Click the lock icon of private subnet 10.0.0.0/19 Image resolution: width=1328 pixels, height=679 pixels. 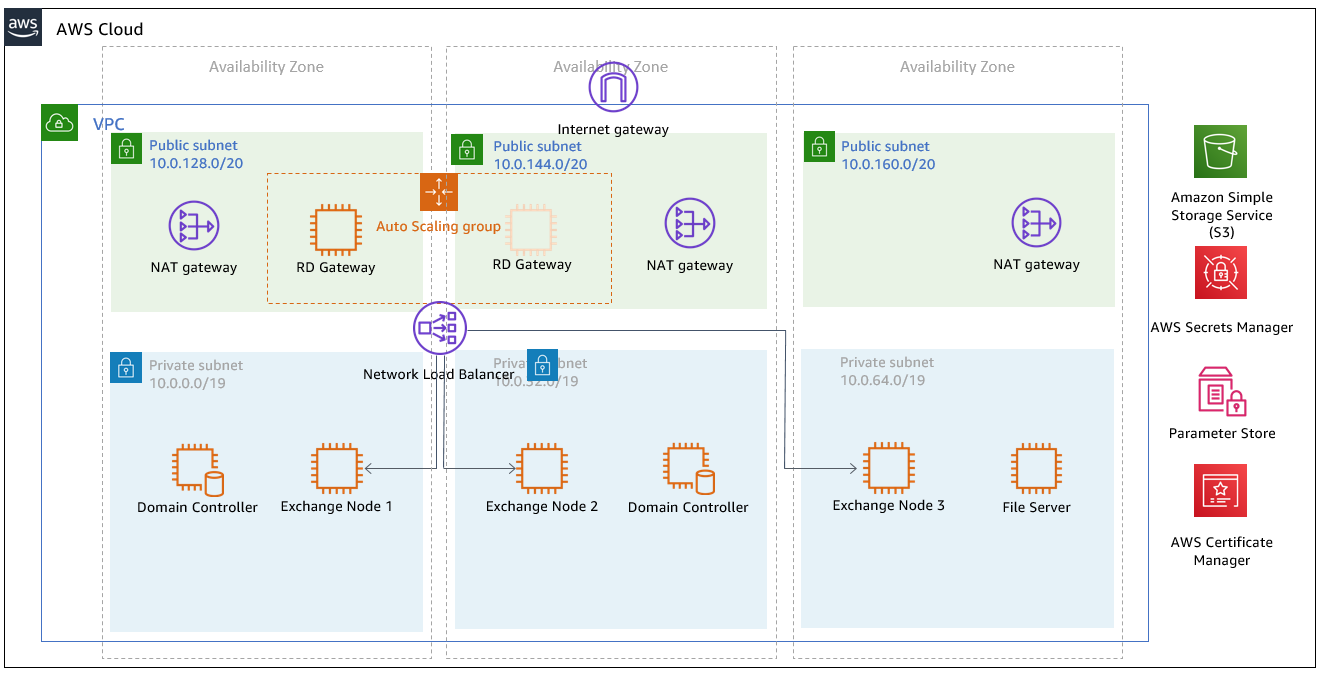125,367
